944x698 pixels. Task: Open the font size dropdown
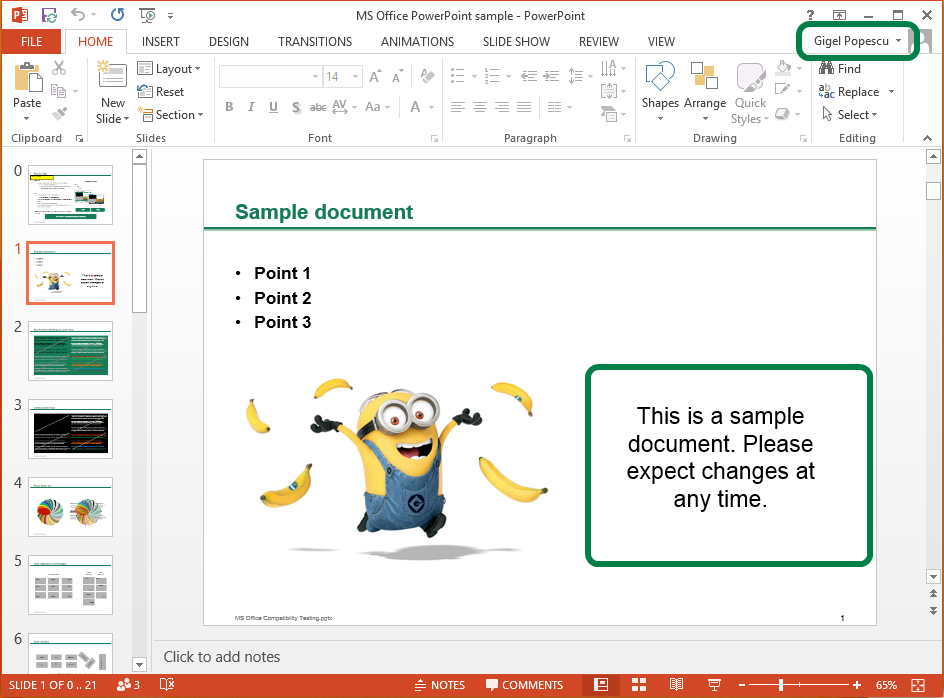tap(356, 76)
